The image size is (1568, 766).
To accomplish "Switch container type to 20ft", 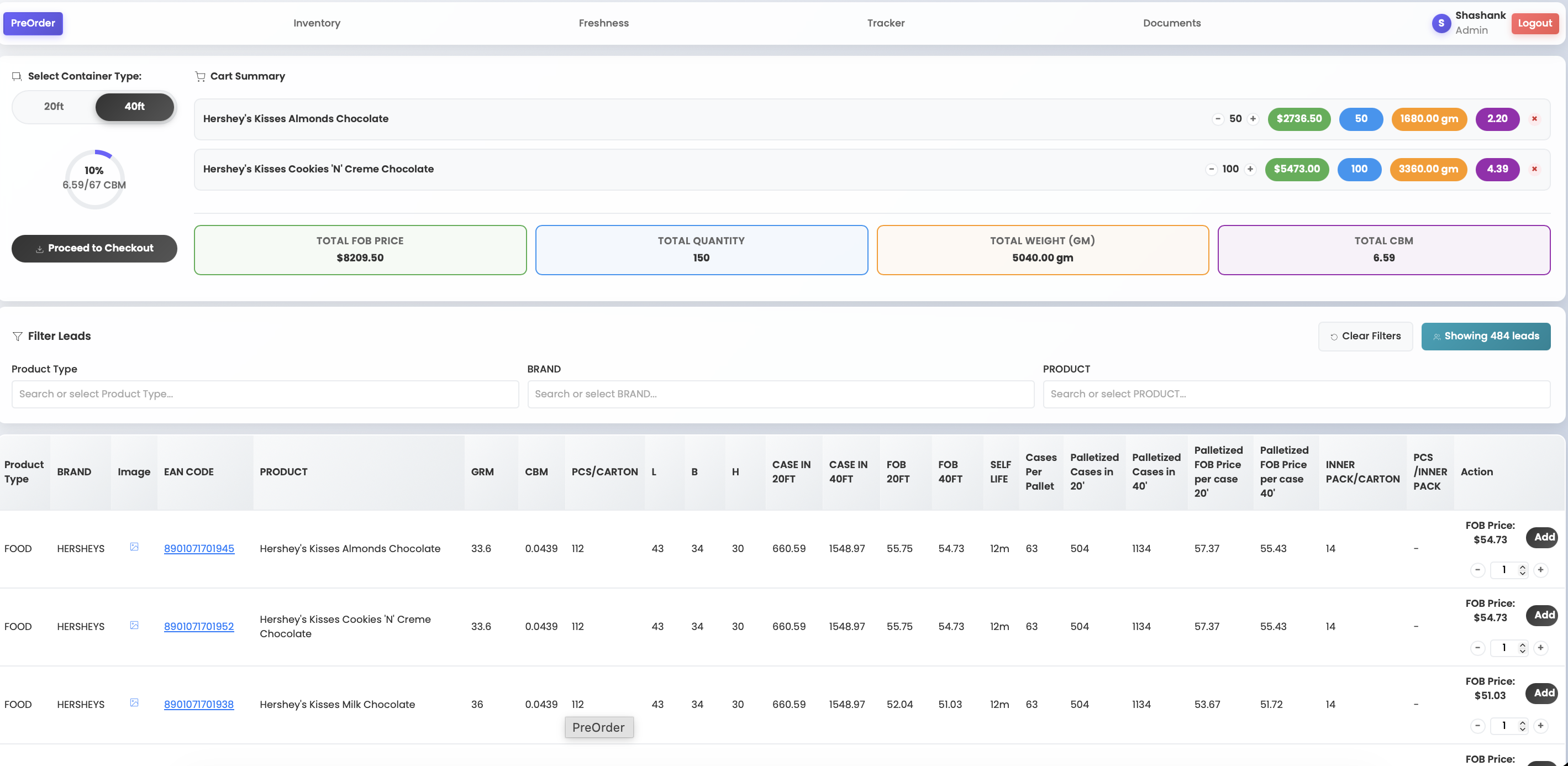I will [x=54, y=107].
